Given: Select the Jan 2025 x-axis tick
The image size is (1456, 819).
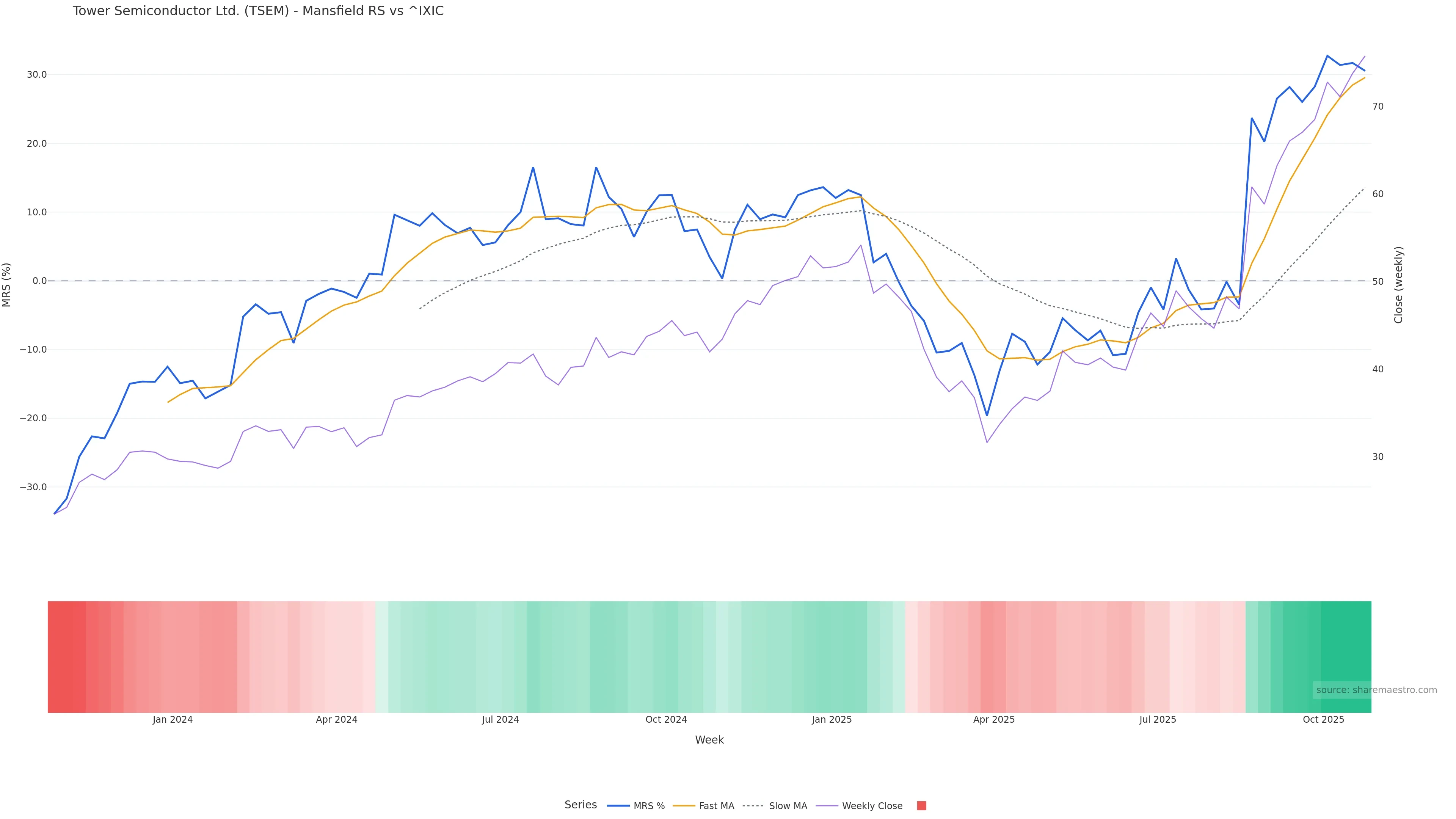Looking at the screenshot, I should [832, 720].
